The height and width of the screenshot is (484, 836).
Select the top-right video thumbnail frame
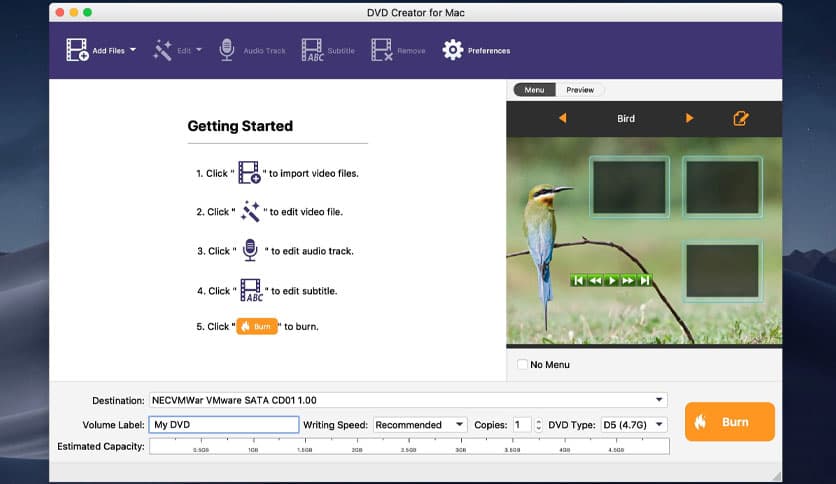click(x=722, y=187)
